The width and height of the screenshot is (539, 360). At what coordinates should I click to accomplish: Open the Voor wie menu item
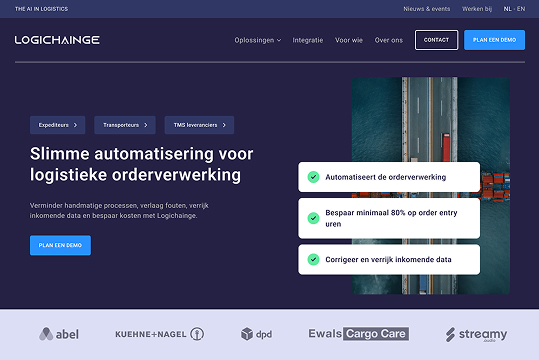pos(349,40)
